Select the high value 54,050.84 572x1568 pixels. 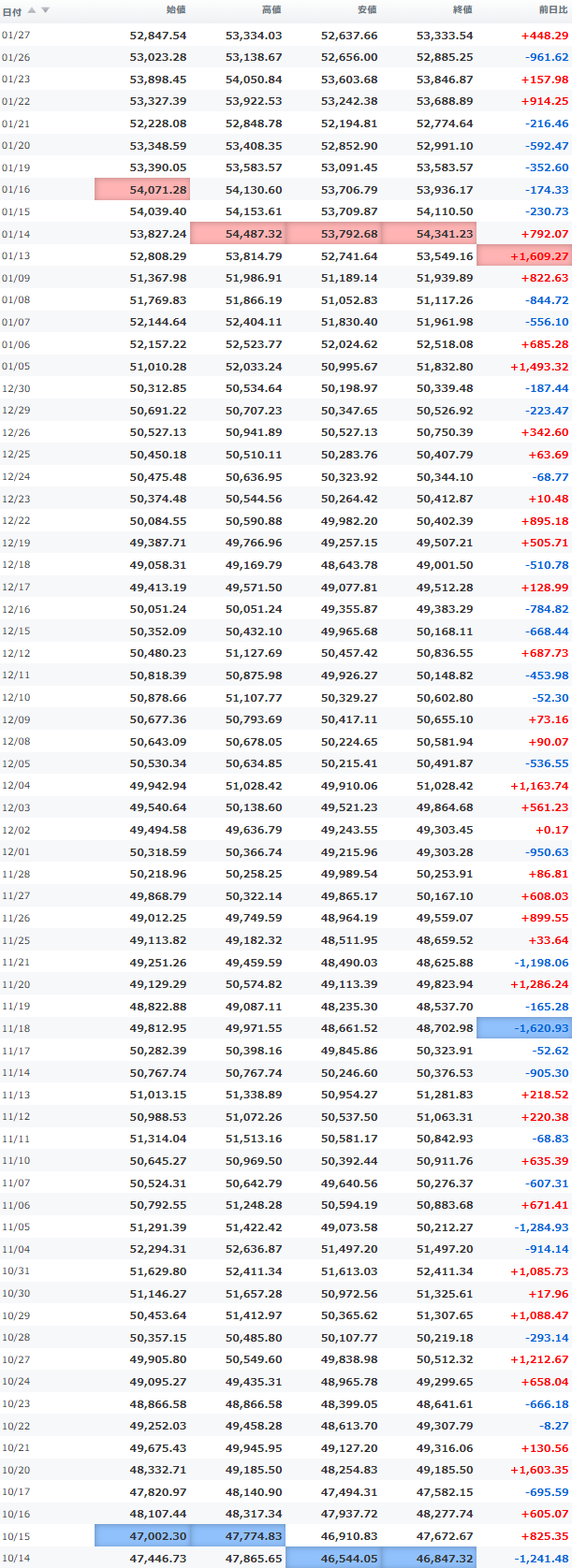click(x=254, y=80)
